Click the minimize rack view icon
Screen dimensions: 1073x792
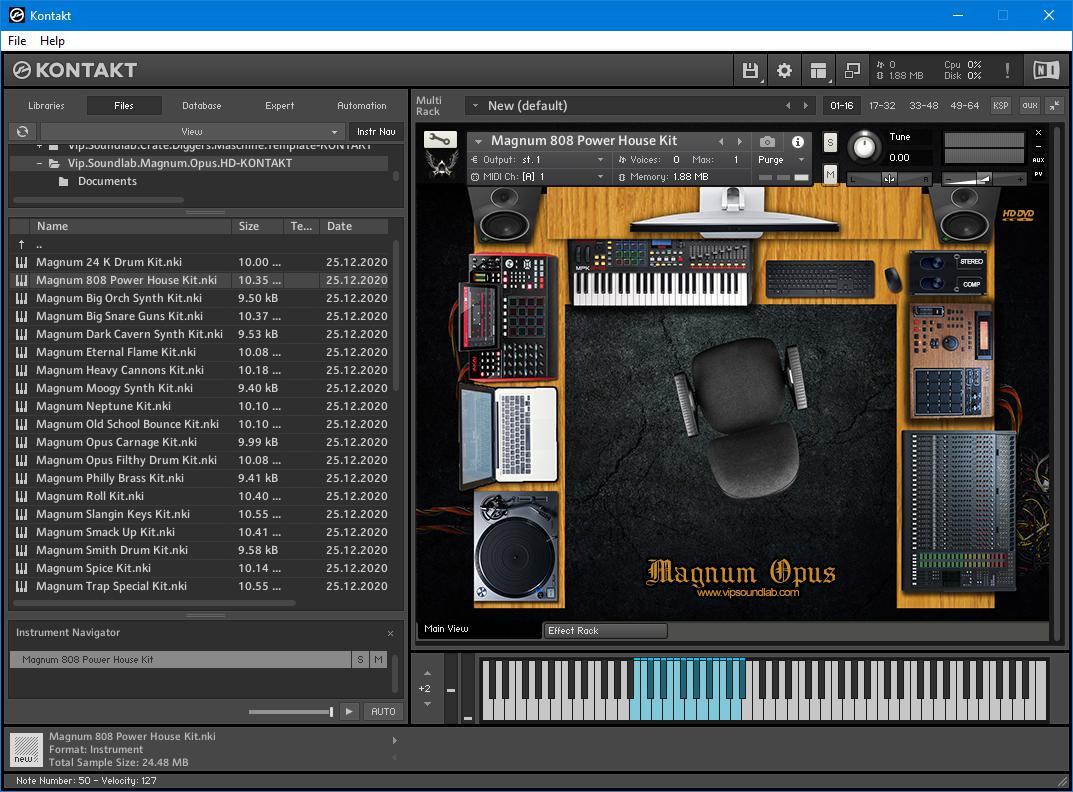pos(1057,105)
